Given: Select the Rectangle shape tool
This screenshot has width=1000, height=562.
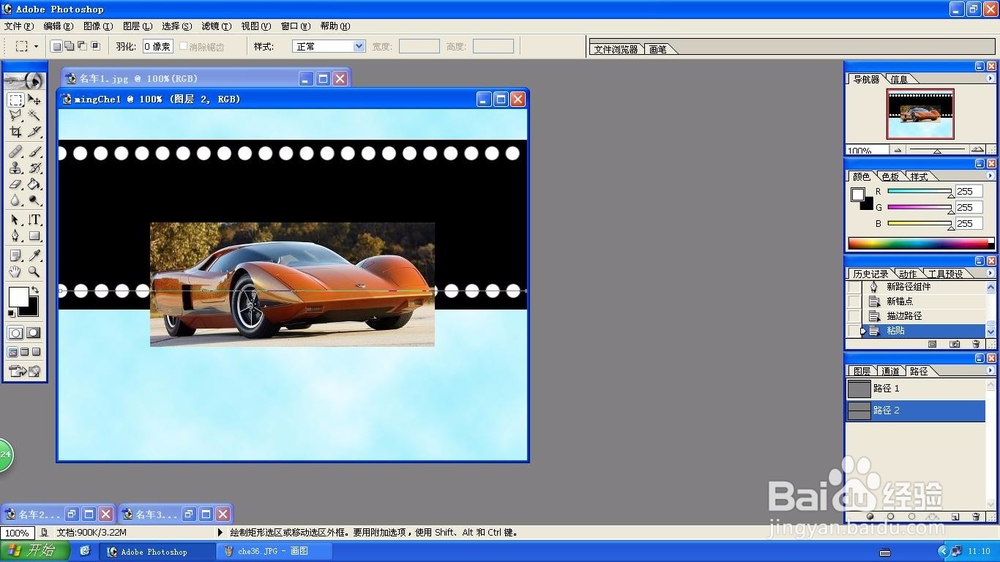Looking at the screenshot, I should 34,236.
